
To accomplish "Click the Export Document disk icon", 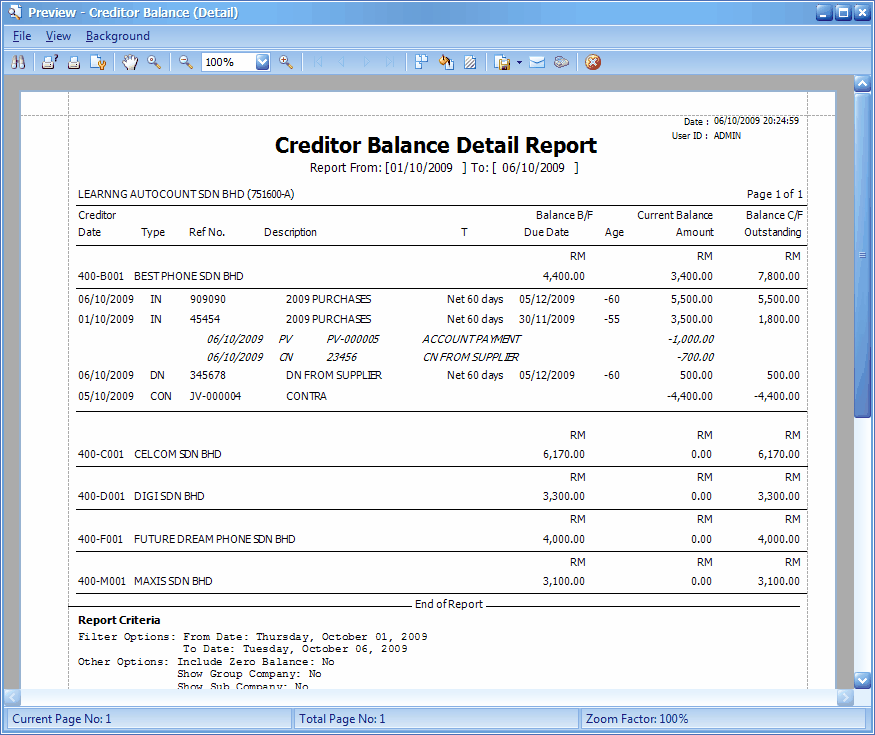I will tap(502, 62).
